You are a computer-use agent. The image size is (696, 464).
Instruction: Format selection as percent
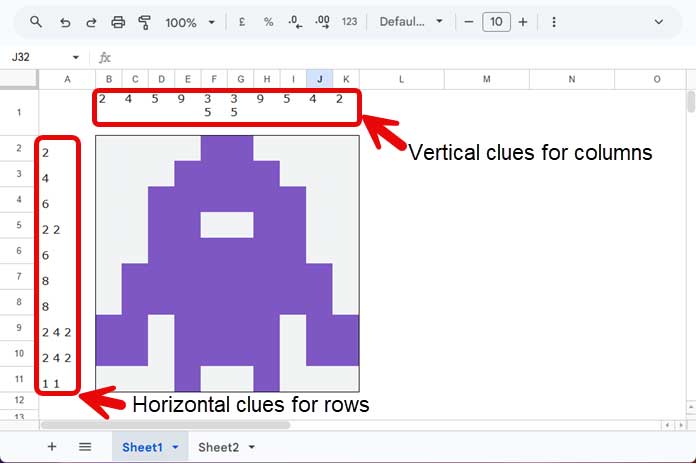pyautogui.click(x=269, y=22)
